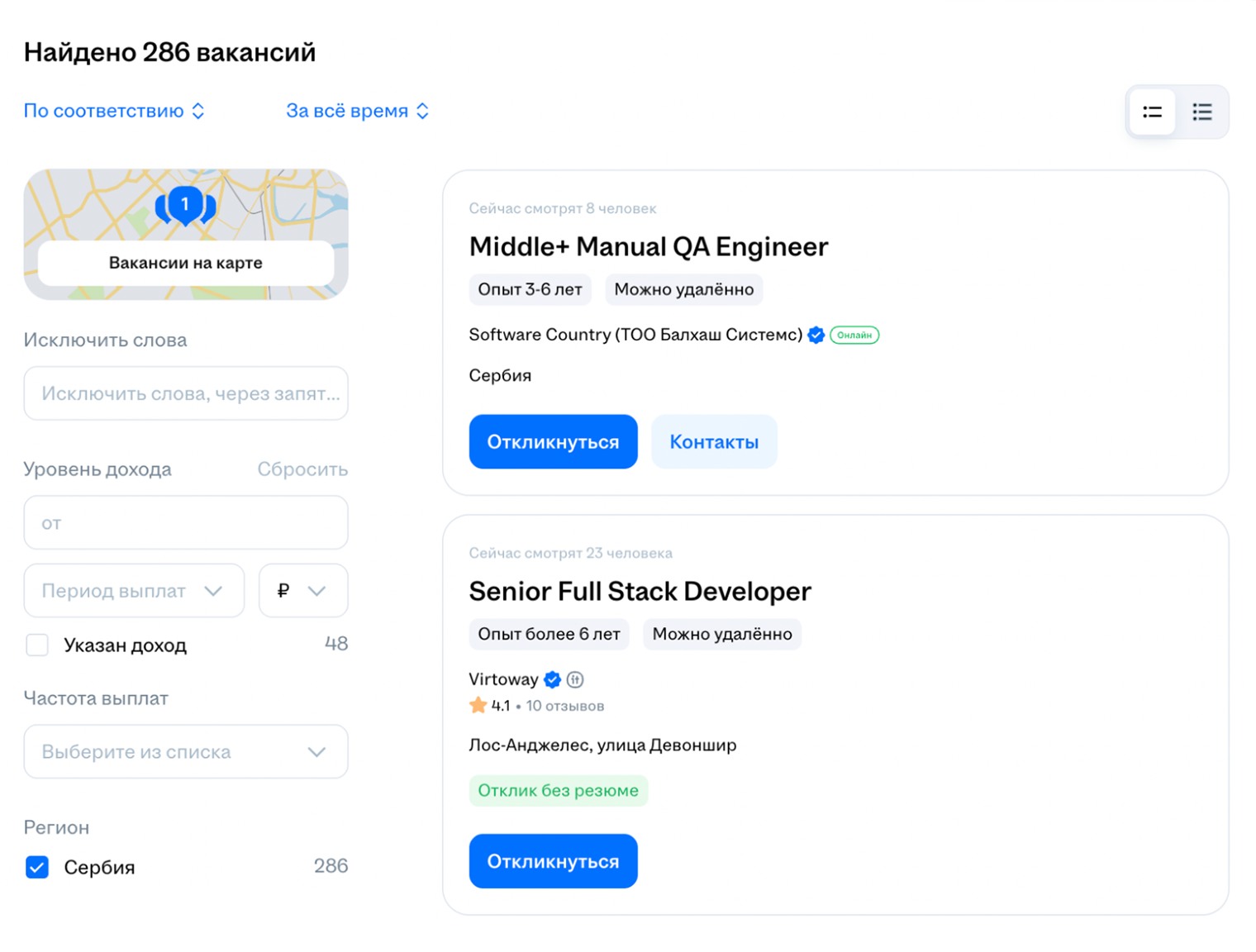1256x952 pixels.
Task: Open the ruble currency dropdown
Action: [302, 591]
